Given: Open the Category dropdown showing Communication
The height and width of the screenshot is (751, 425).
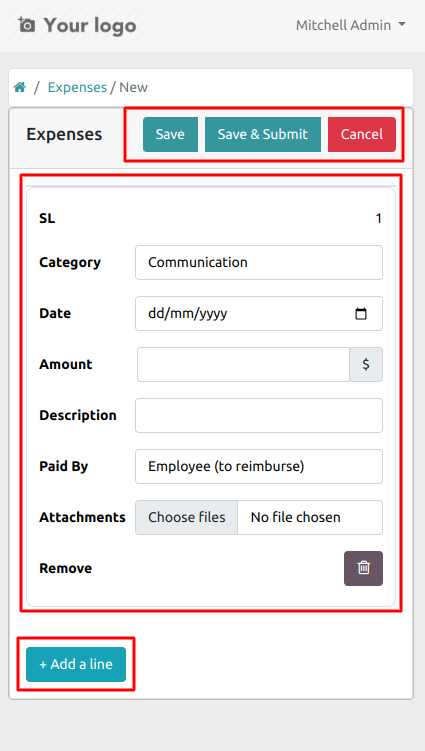Looking at the screenshot, I should [x=259, y=262].
